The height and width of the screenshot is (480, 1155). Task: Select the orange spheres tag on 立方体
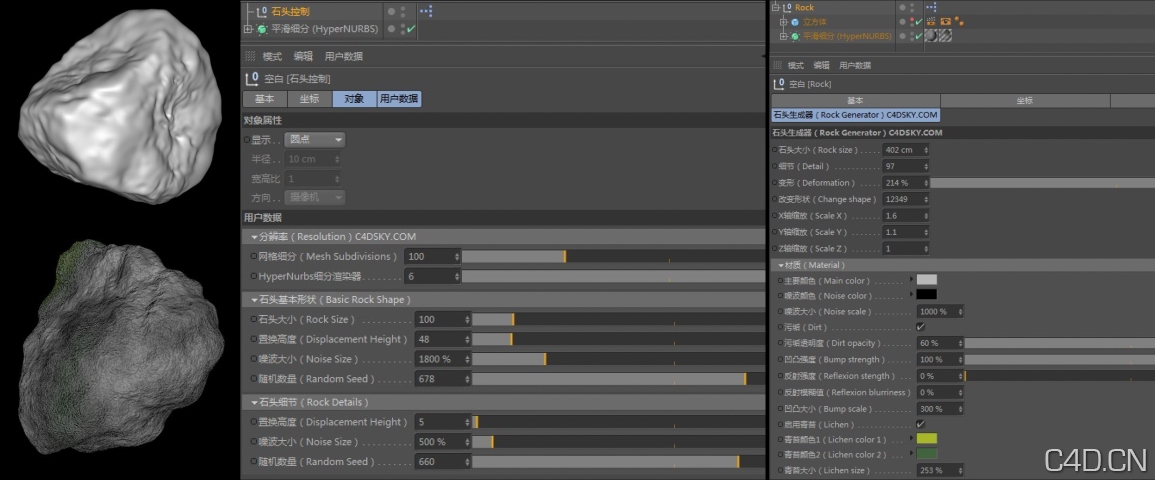point(958,22)
